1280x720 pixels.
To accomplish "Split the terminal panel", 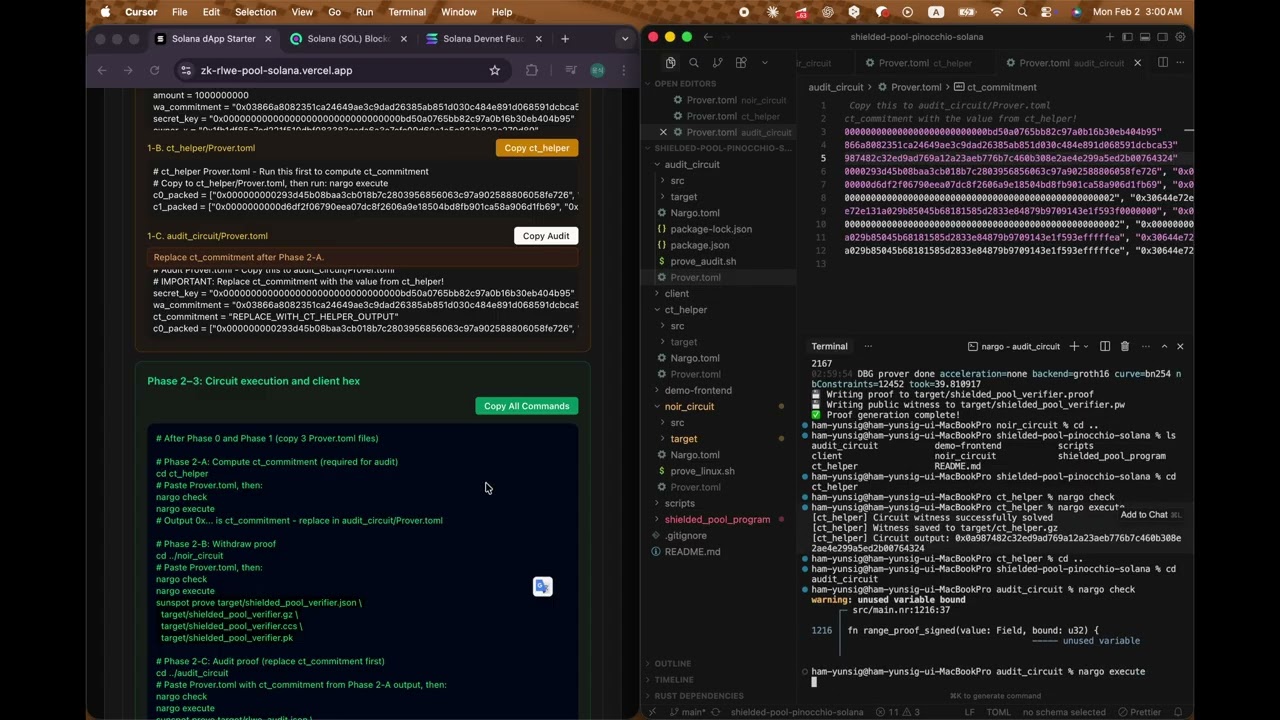I will [1105, 346].
